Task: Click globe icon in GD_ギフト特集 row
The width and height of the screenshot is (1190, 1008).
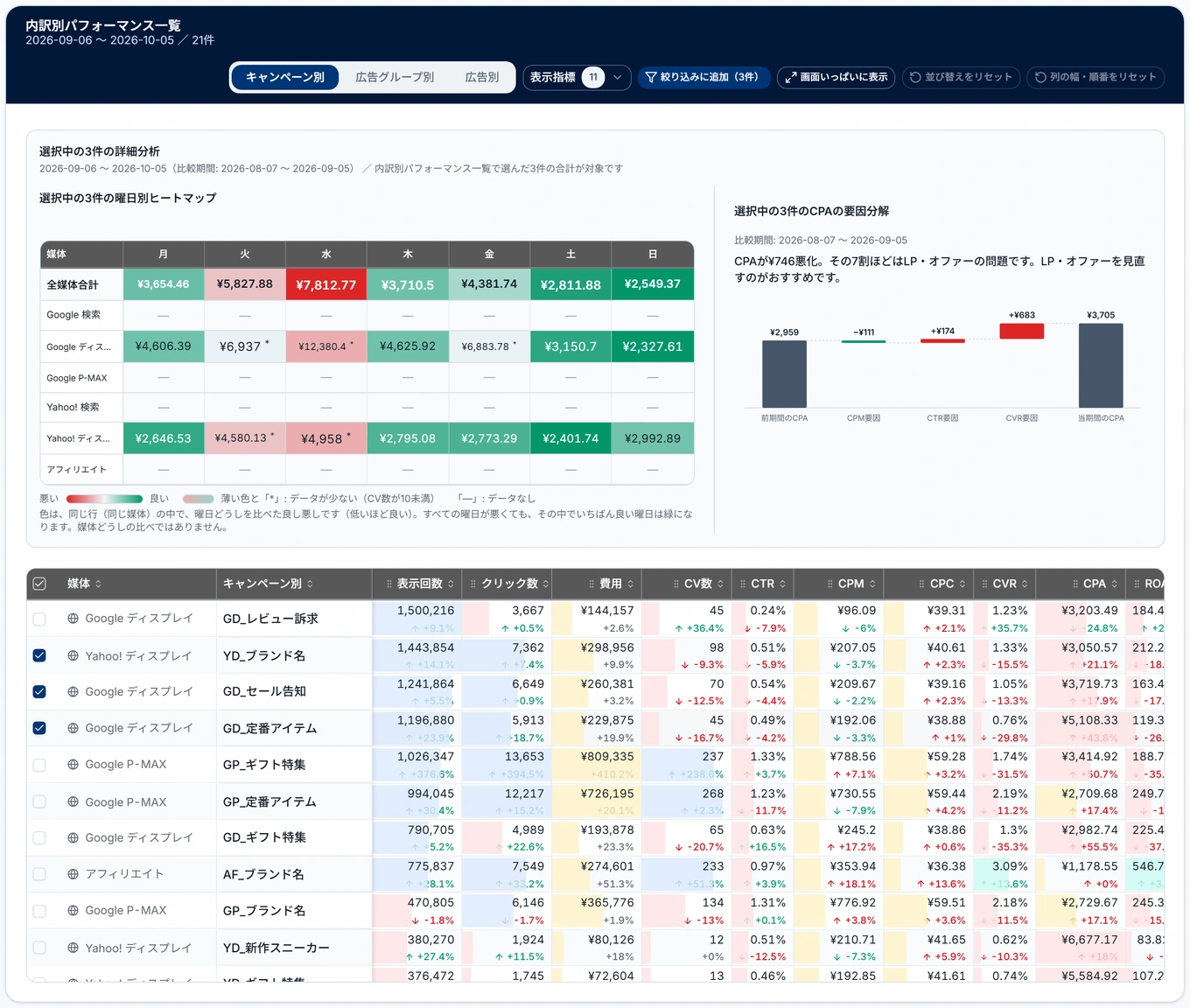Action: point(73,837)
